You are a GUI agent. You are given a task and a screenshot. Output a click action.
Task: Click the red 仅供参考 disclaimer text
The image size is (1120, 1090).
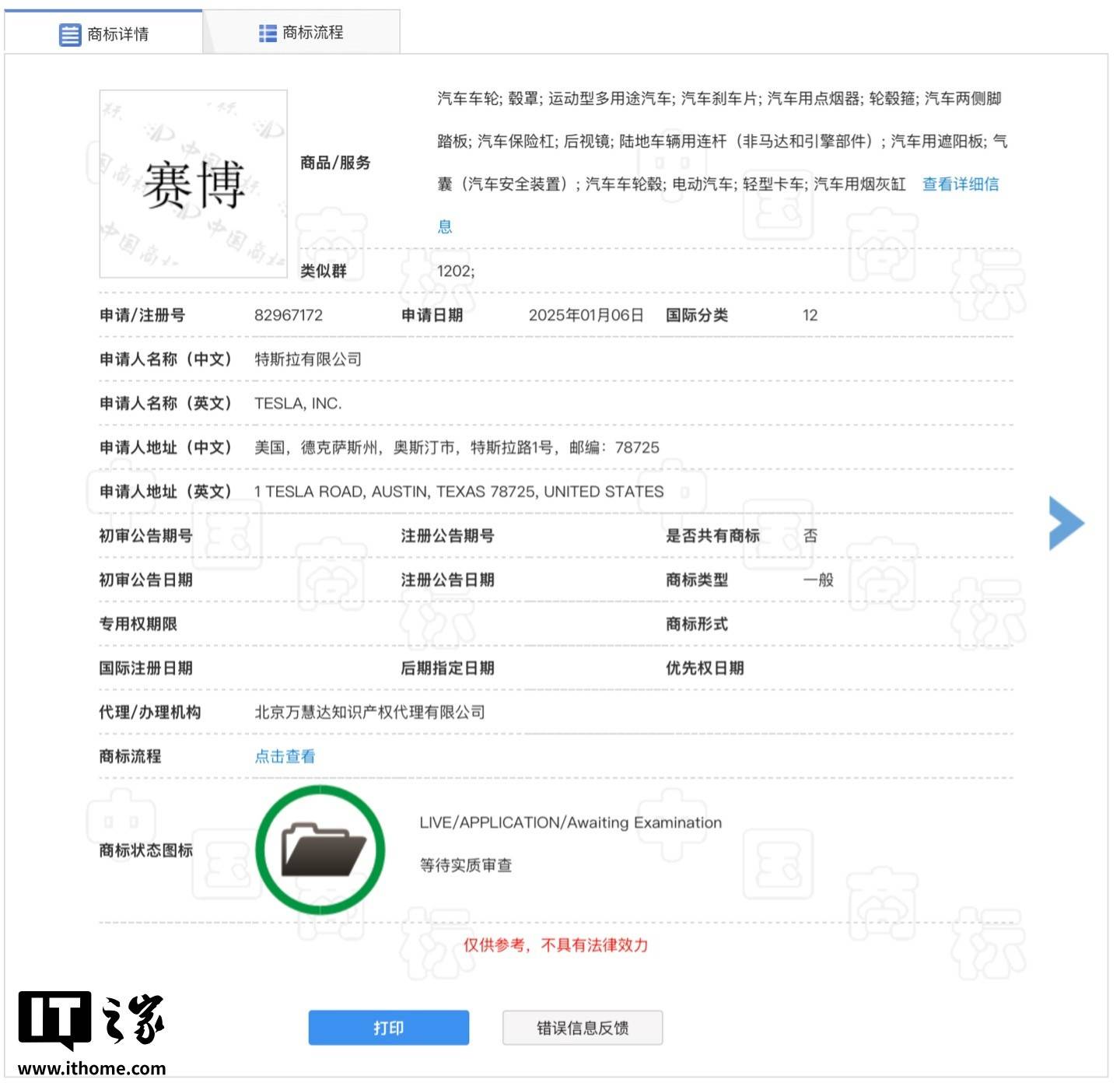click(x=555, y=945)
